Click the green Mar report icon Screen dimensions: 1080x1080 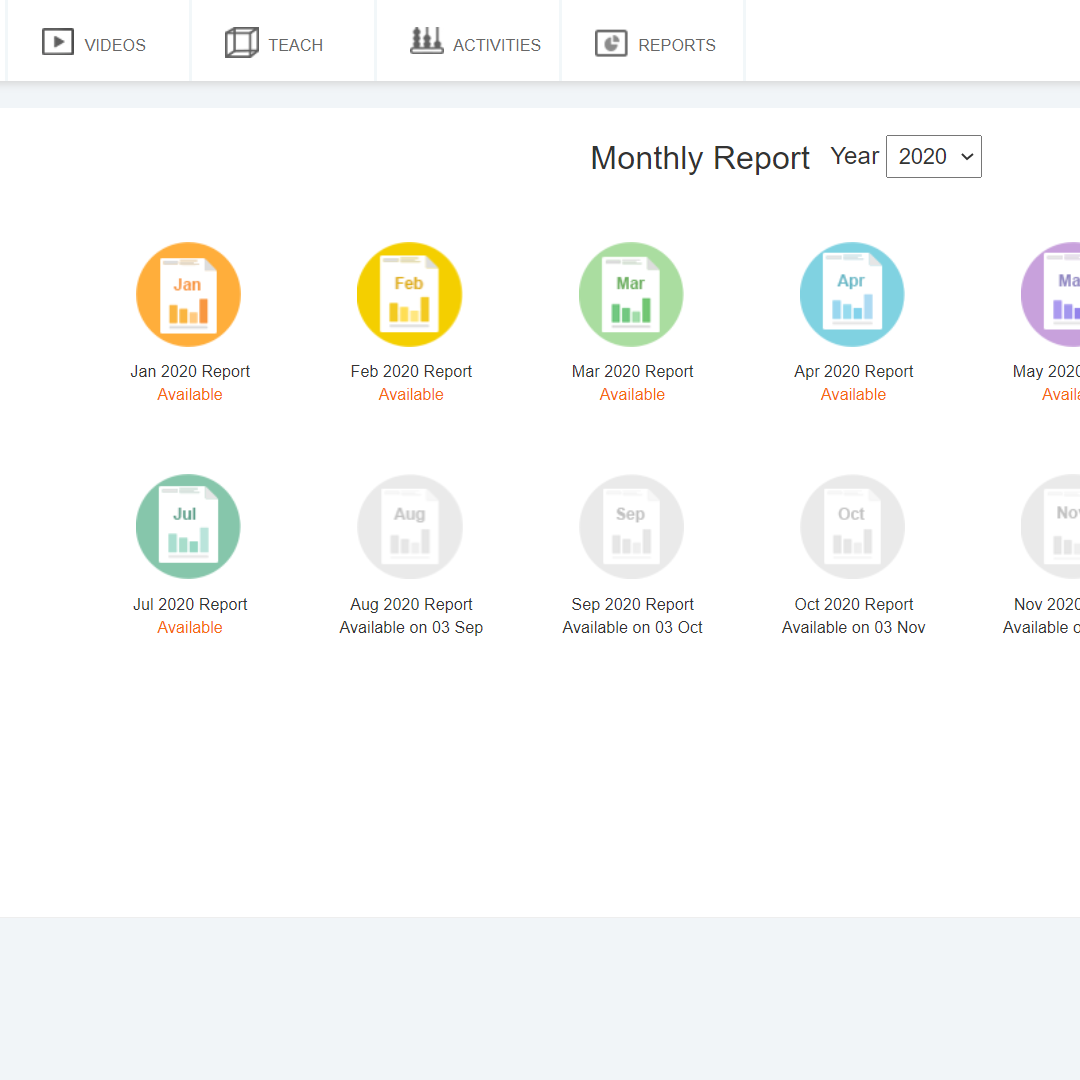pos(631,294)
